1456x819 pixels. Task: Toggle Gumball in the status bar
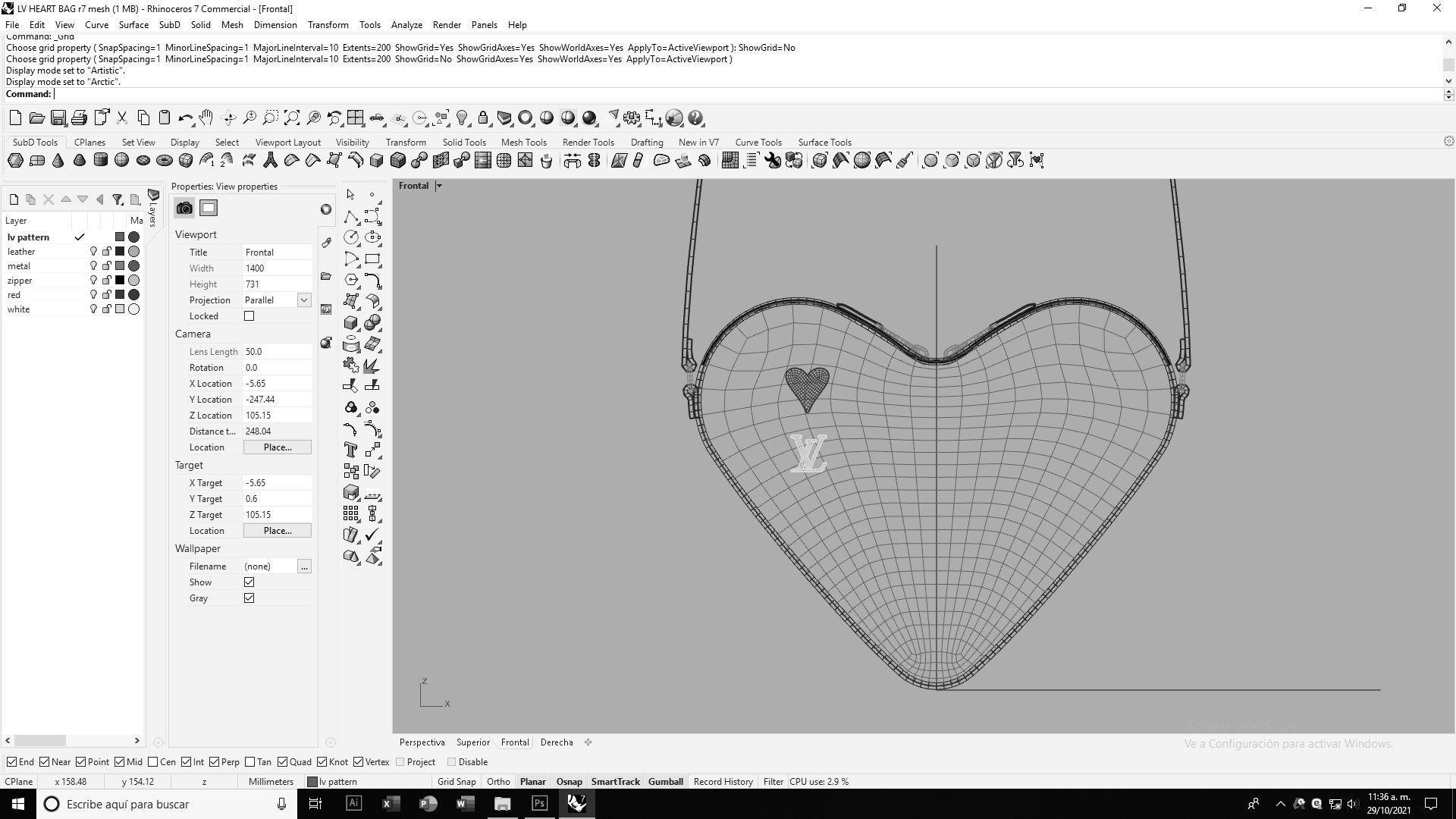[x=665, y=782]
